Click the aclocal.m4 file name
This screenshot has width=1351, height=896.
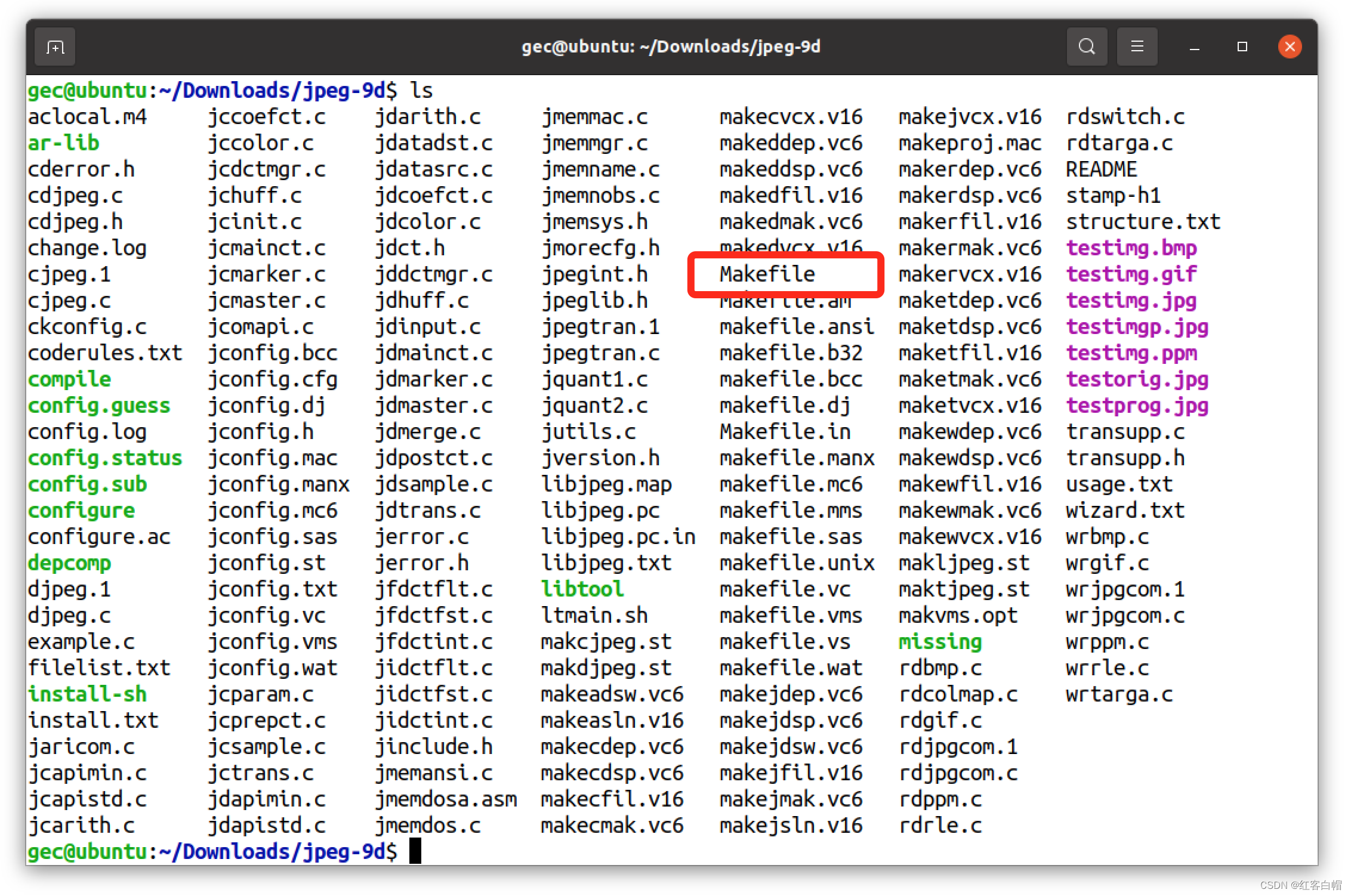click(x=87, y=117)
